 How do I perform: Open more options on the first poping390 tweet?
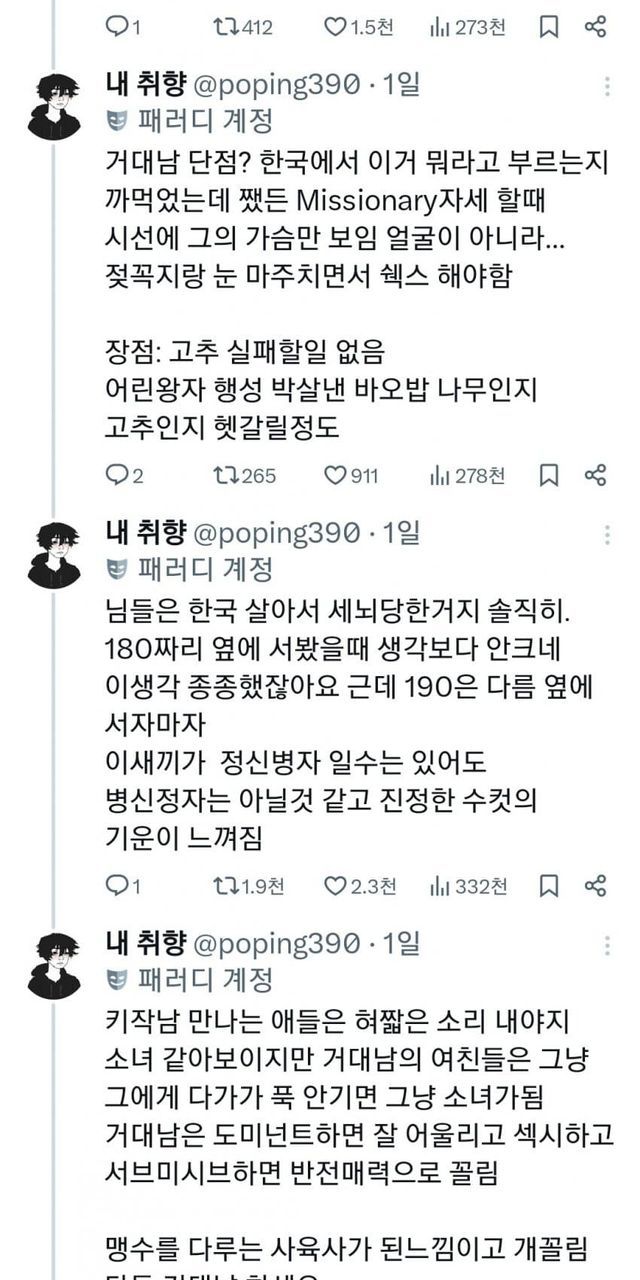coord(607,87)
